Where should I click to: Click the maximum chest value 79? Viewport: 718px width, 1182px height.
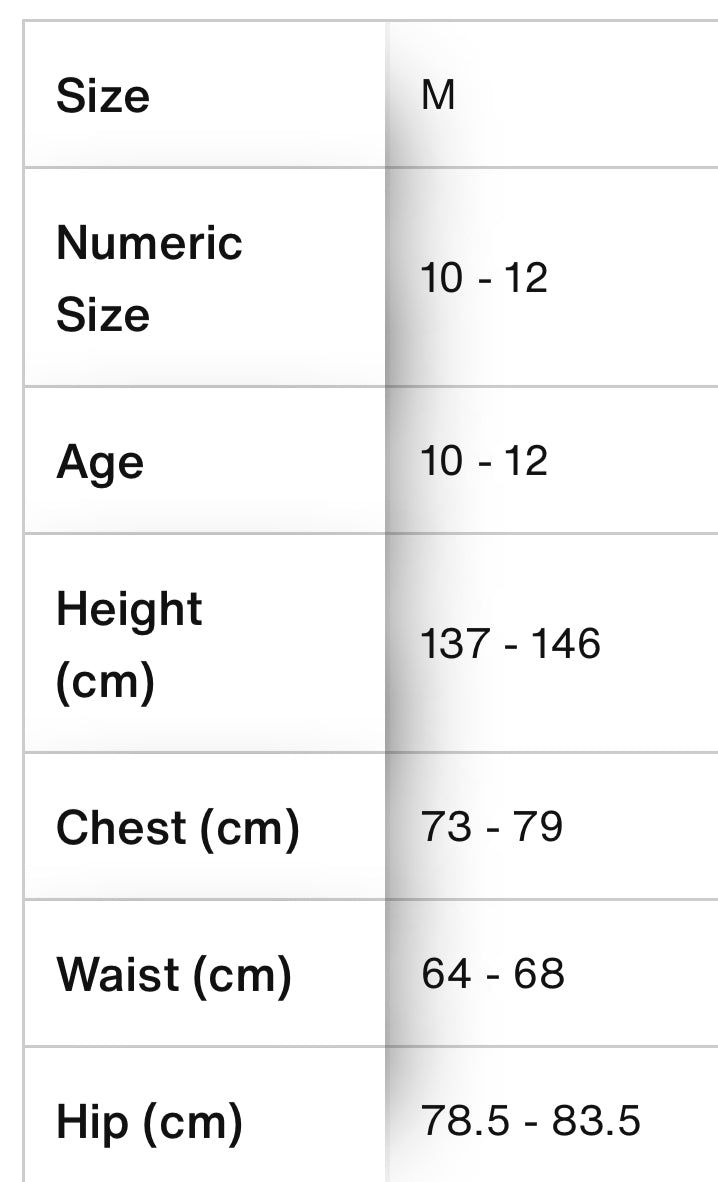coord(541,827)
